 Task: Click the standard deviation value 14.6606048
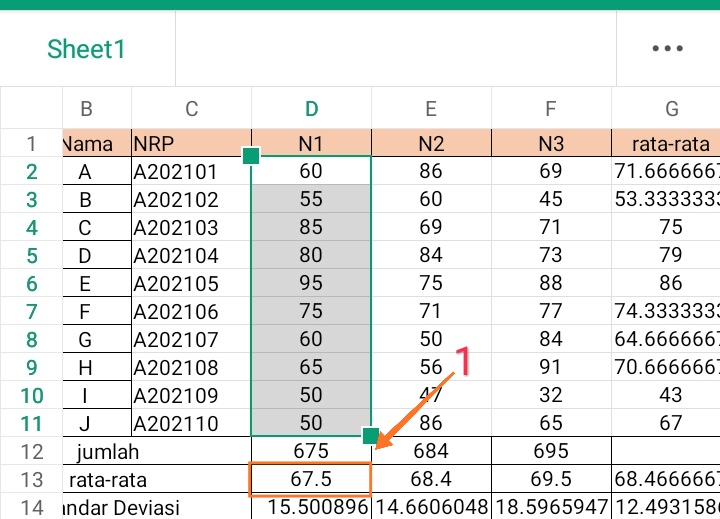431,507
